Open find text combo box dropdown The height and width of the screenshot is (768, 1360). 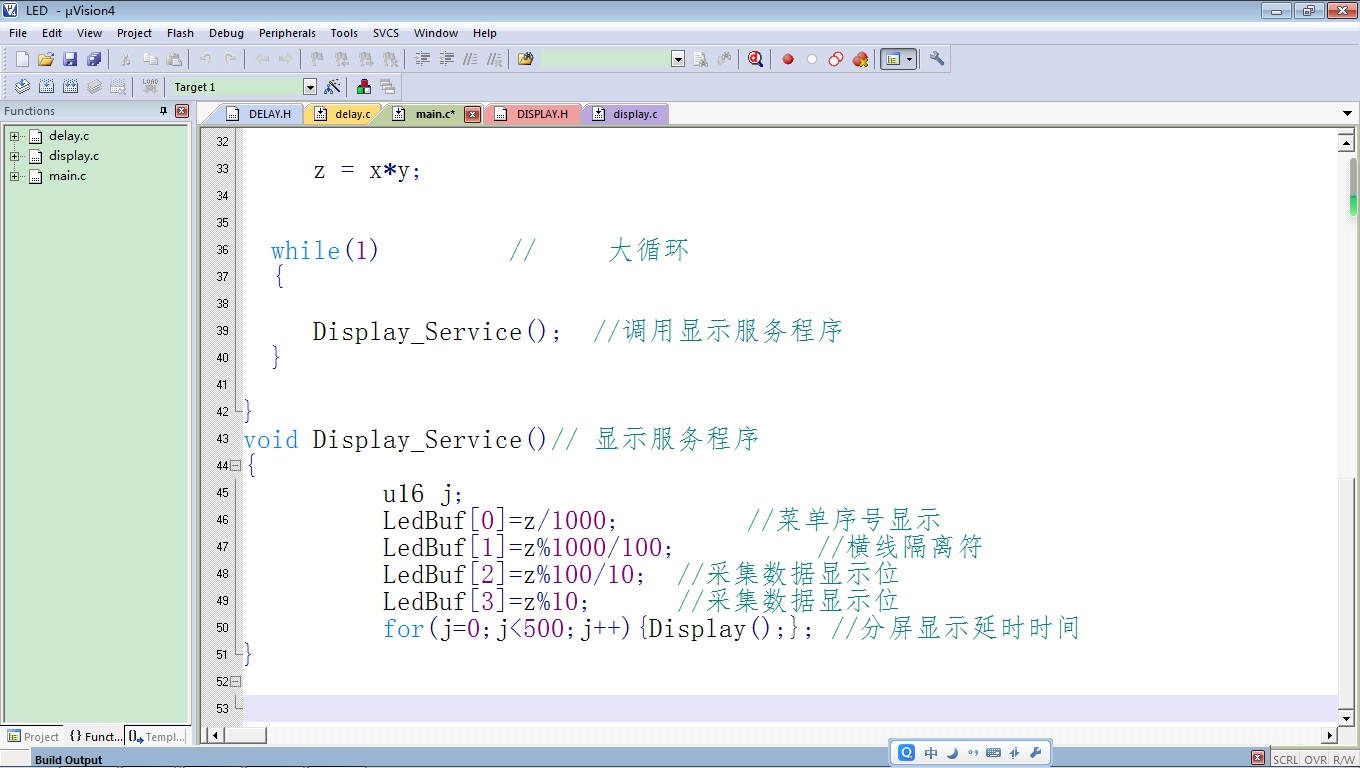(x=678, y=59)
